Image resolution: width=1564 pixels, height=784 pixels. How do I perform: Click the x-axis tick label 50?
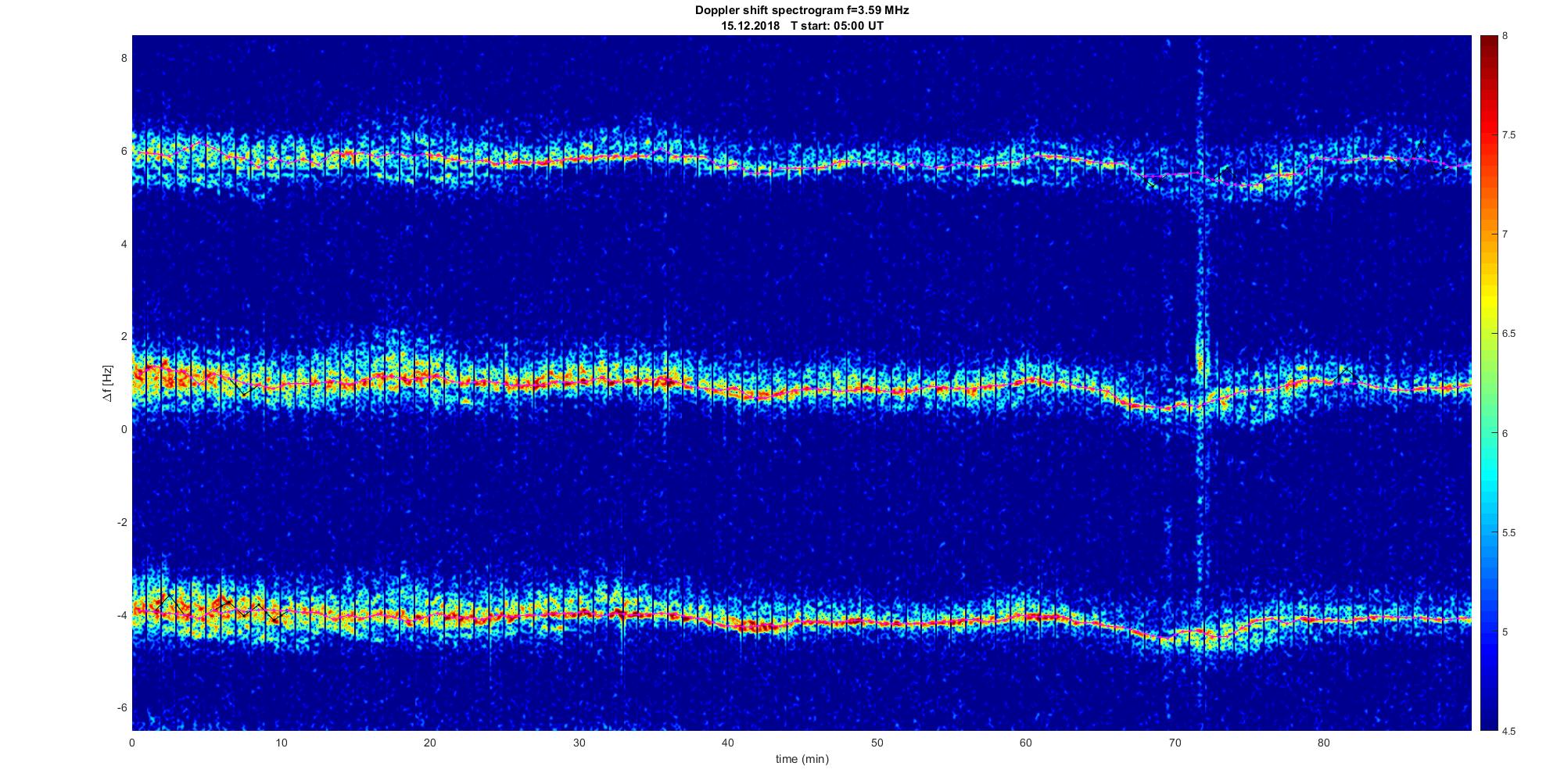[877, 743]
